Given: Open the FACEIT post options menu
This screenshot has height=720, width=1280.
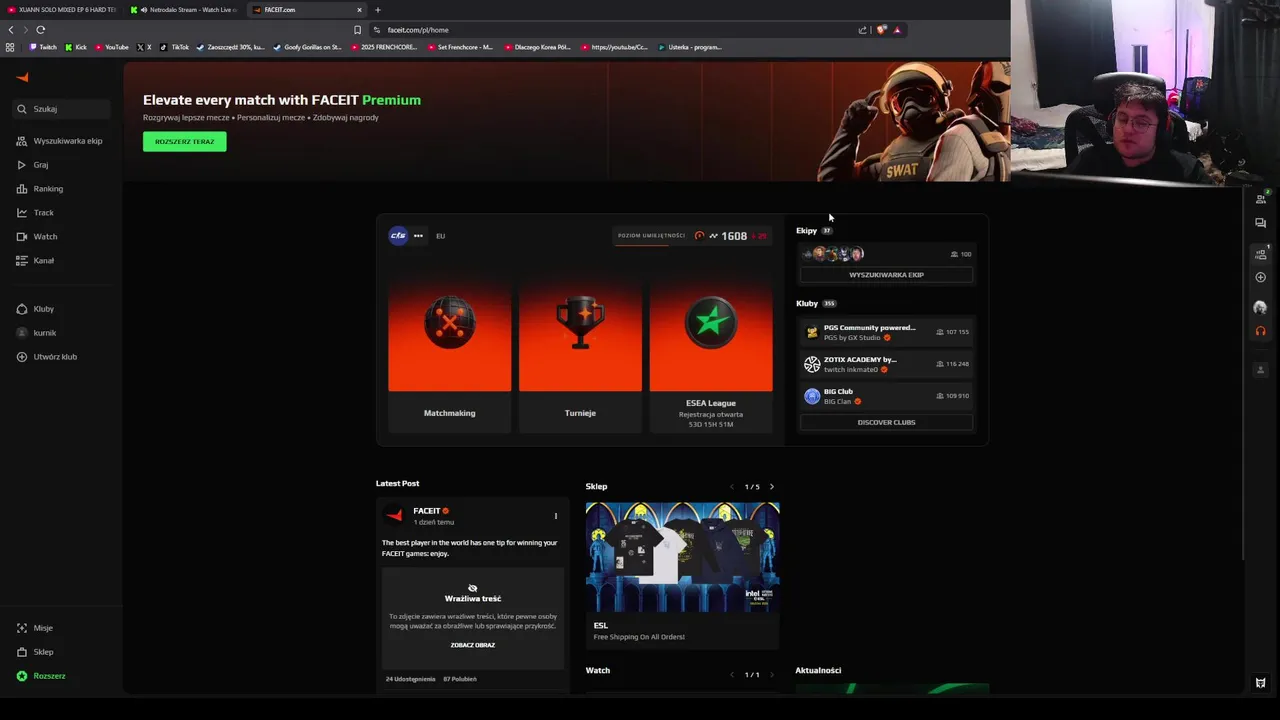Looking at the screenshot, I should pyautogui.click(x=556, y=516).
